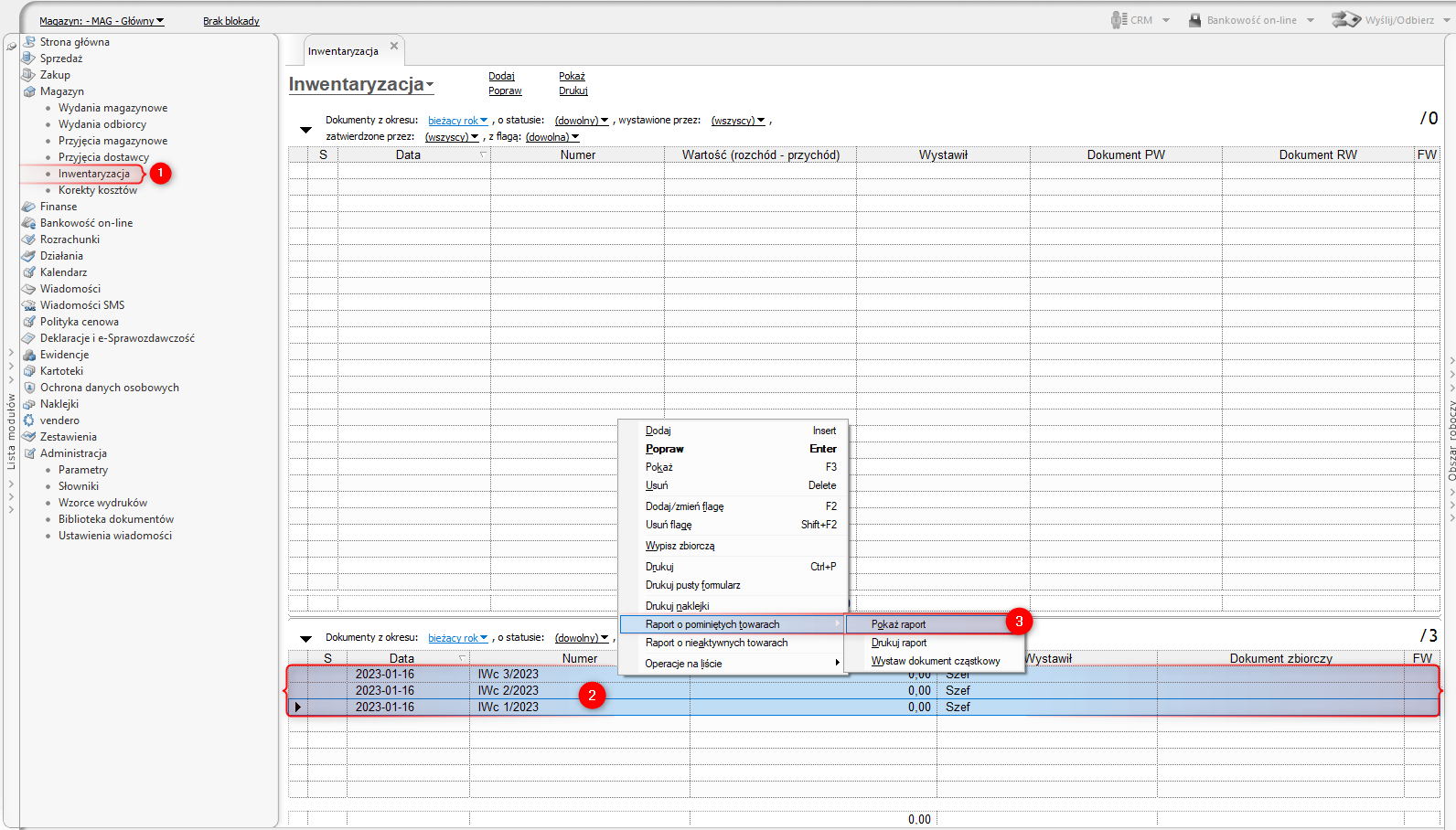Collapse the upper documents filter triangle
Image resolution: width=1456 pixels, height=830 pixels.
[305, 130]
